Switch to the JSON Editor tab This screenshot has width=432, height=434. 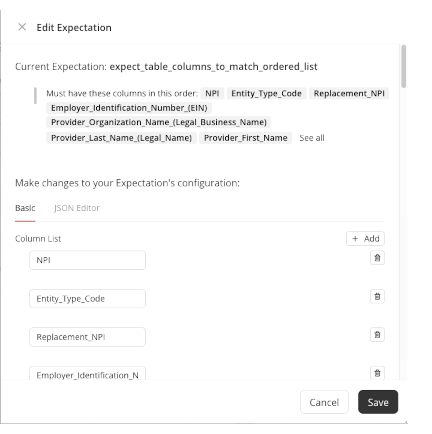coord(77,208)
